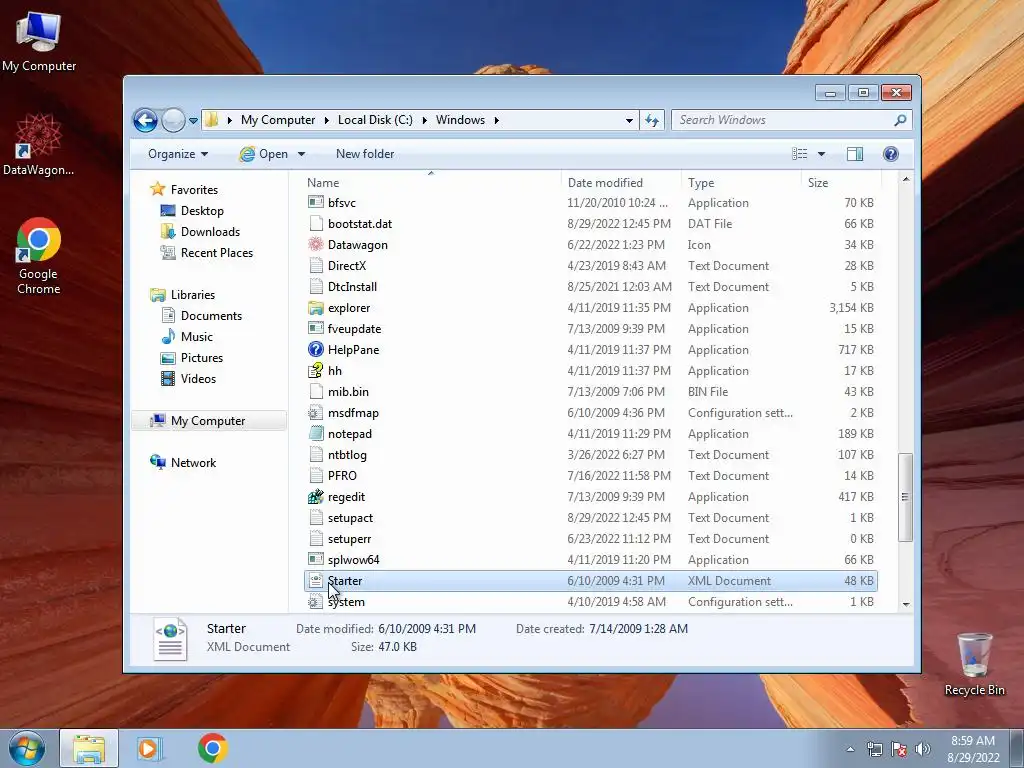Open the Start menu orb
The width and height of the screenshot is (1024, 768).
27,748
